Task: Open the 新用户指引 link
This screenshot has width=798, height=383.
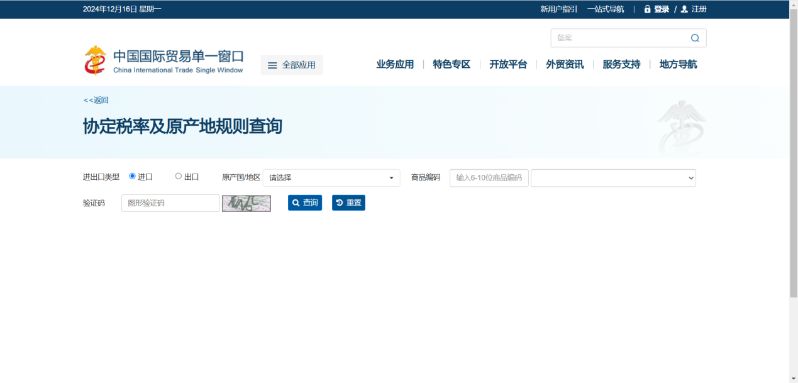Action: [559, 9]
